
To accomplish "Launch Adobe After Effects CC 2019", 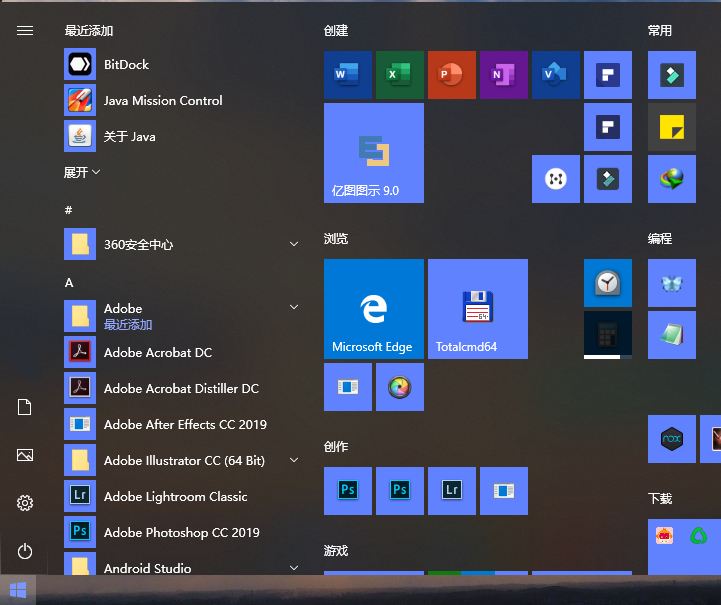I will [181, 424].
